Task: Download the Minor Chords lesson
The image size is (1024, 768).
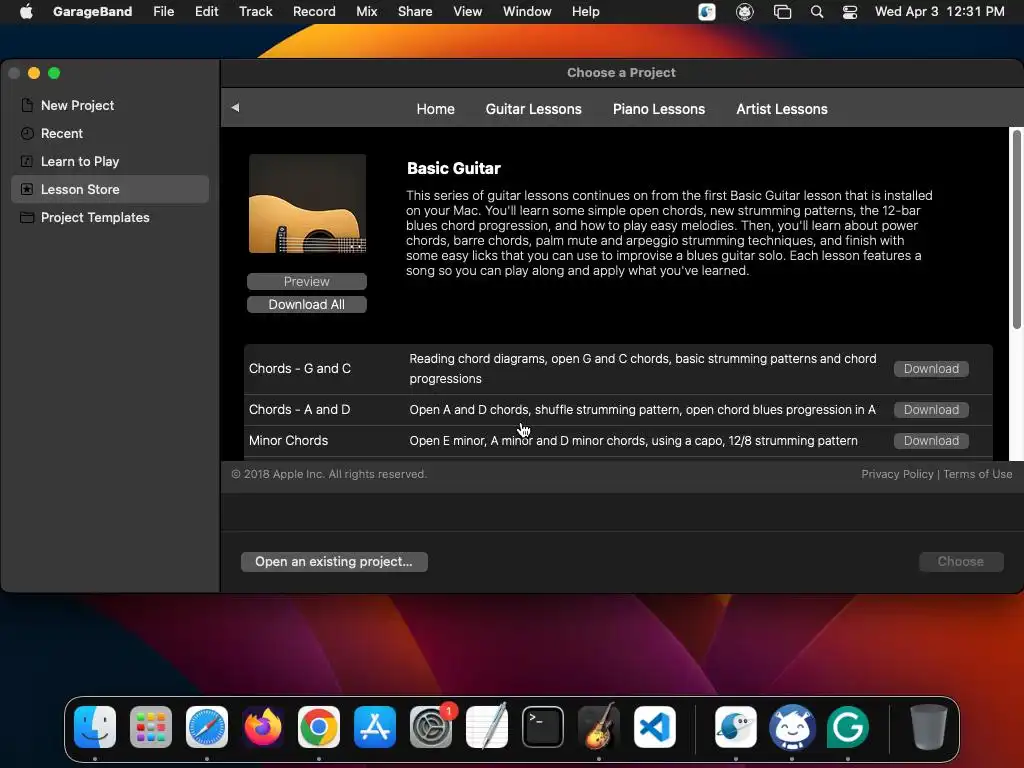Action: [931, 441]
